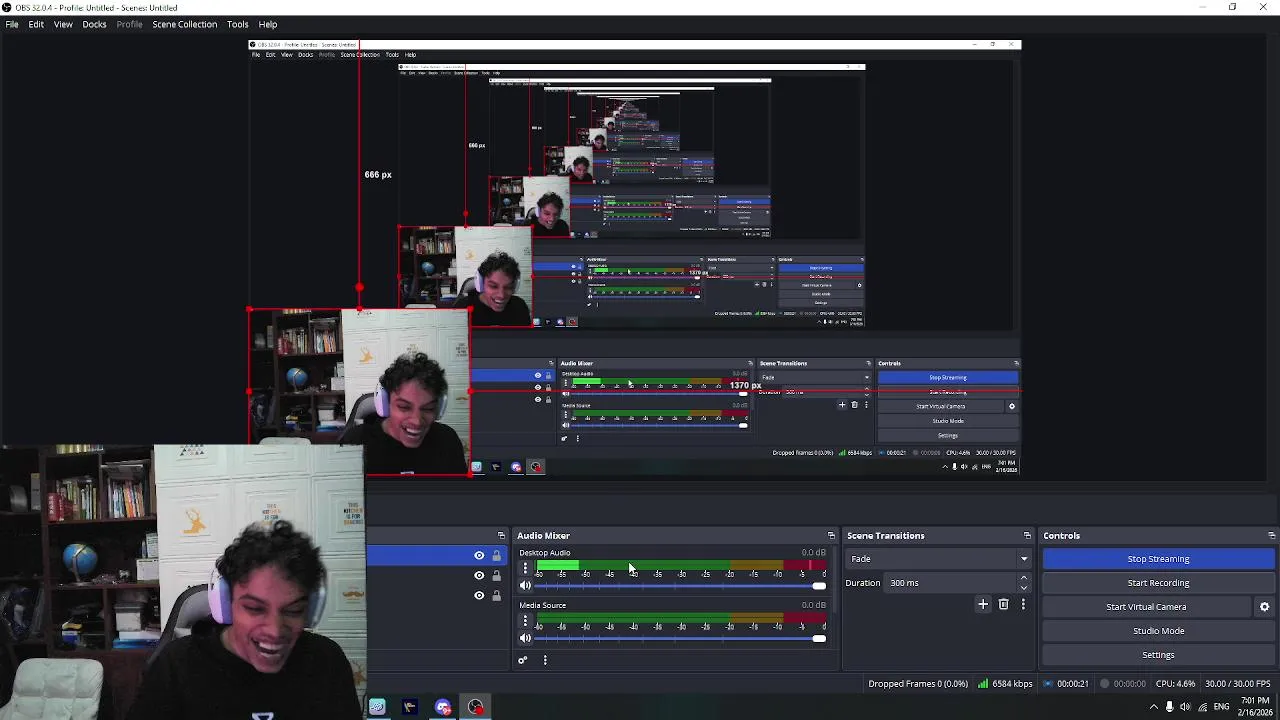Open the Tools menu
This screenshot has width=1280, height=720.
[238, 24]
